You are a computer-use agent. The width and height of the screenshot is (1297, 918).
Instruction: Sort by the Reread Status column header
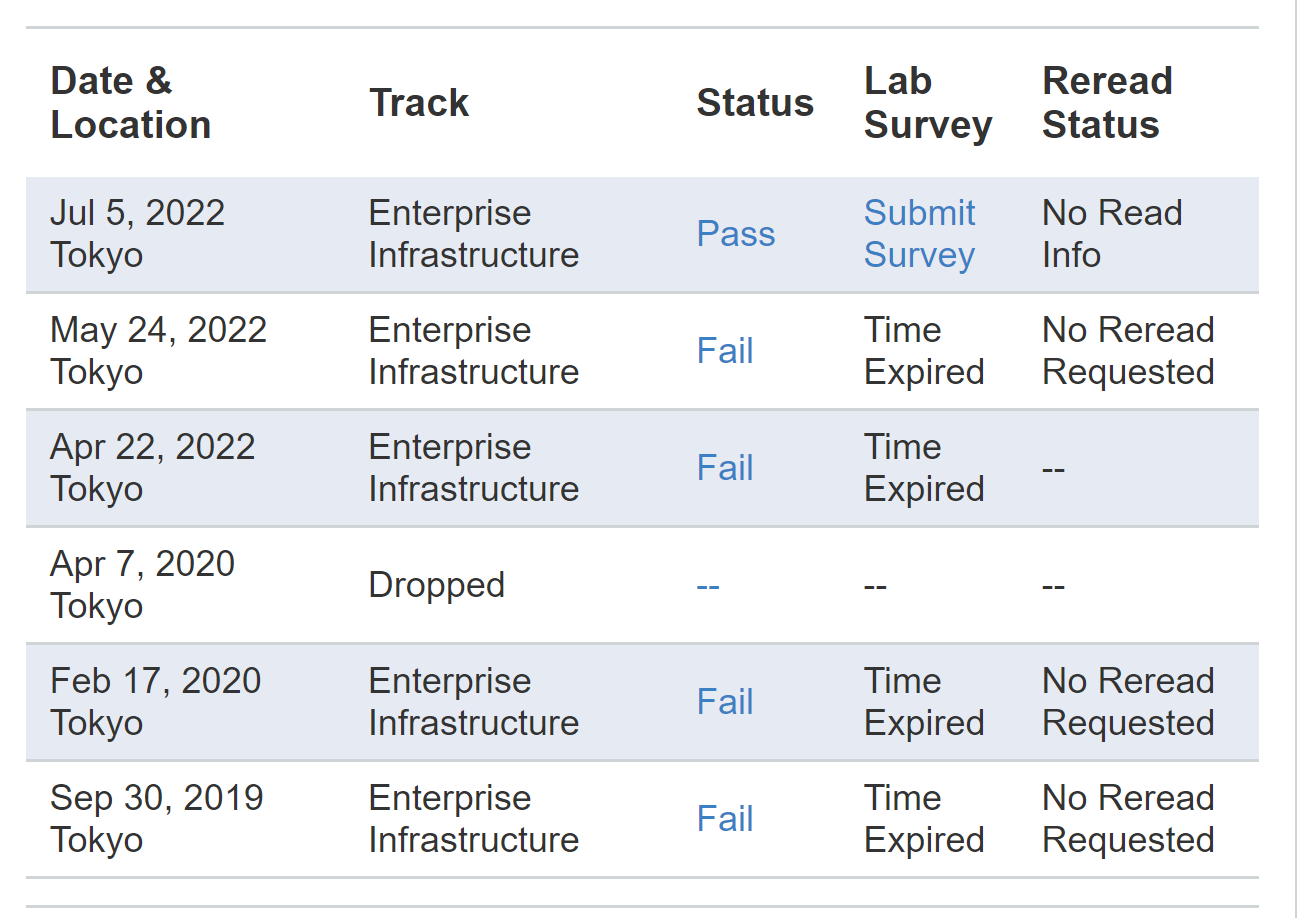[x=1107, y=102]
